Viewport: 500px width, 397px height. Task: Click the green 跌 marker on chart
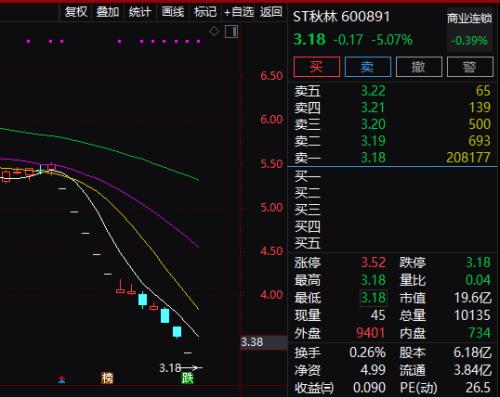click(187, 378)
